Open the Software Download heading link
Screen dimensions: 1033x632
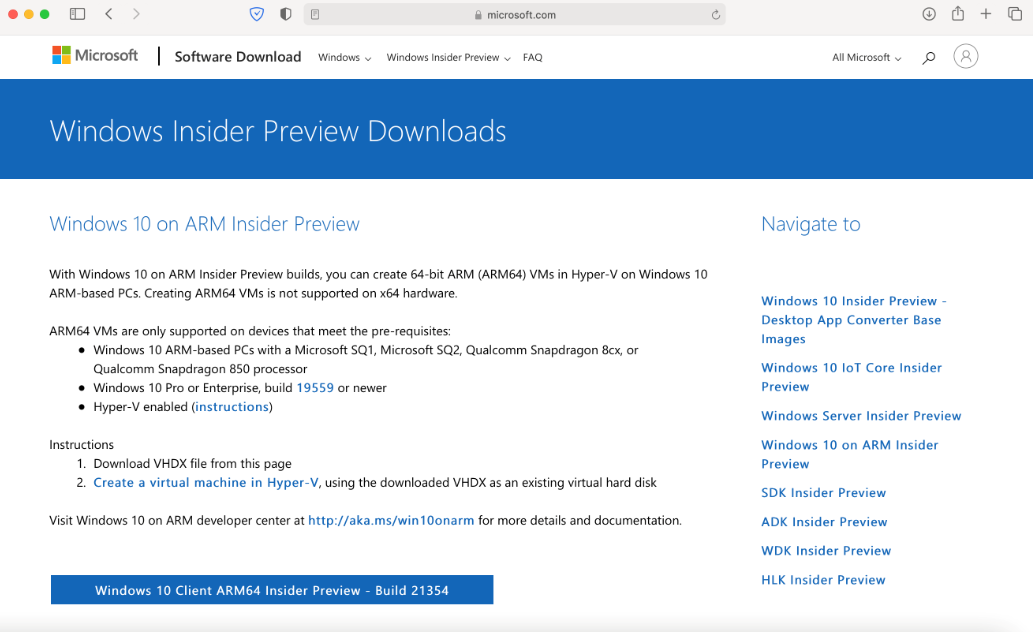(238, 57)
